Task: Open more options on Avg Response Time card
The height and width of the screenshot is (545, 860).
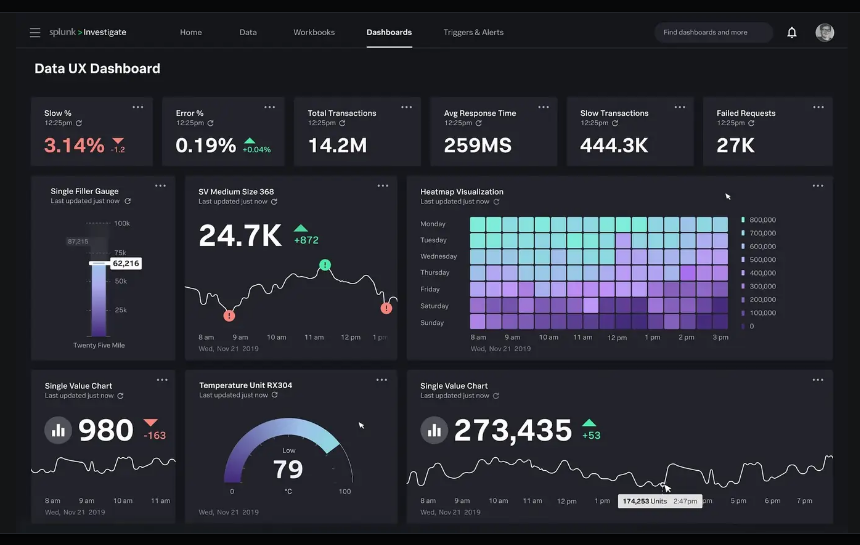Action: pos(543,107)
